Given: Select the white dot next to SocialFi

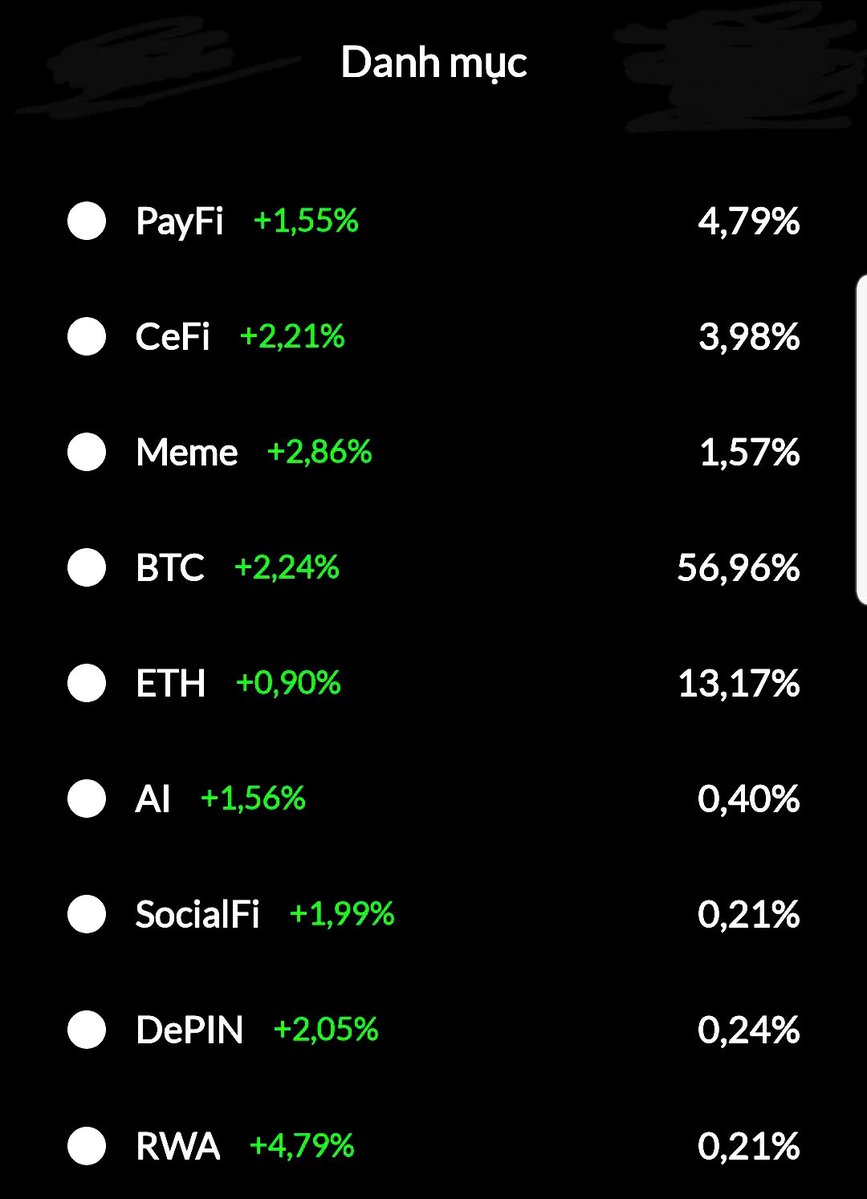Looking at the screenshot, I should [86, 914].
